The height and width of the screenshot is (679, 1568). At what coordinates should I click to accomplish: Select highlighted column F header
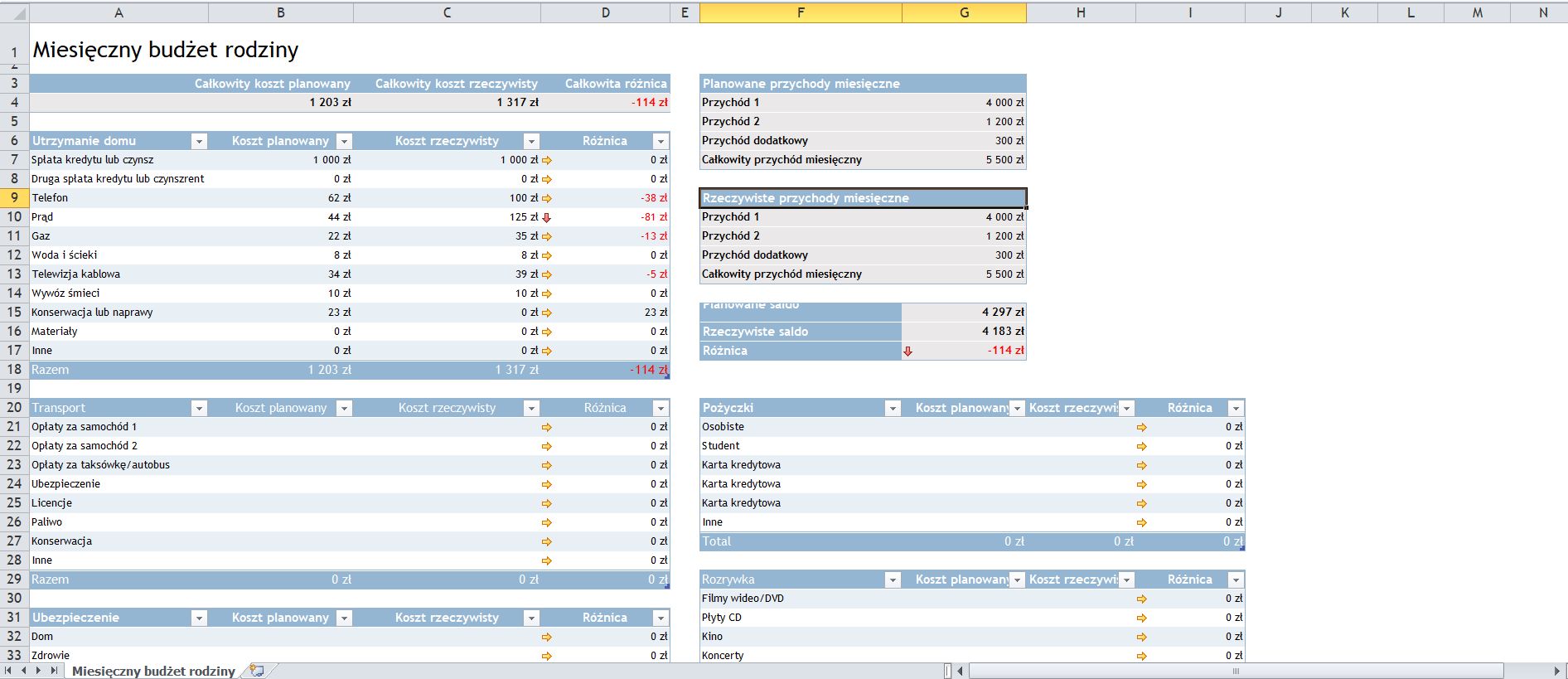coord(801,12)
